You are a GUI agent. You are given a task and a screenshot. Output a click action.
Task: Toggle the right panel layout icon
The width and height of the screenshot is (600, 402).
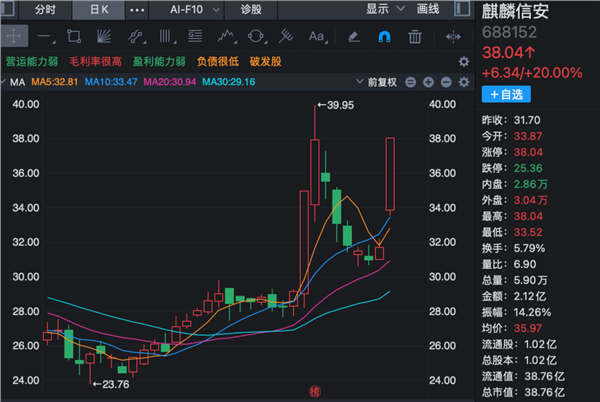click(462, 8)
